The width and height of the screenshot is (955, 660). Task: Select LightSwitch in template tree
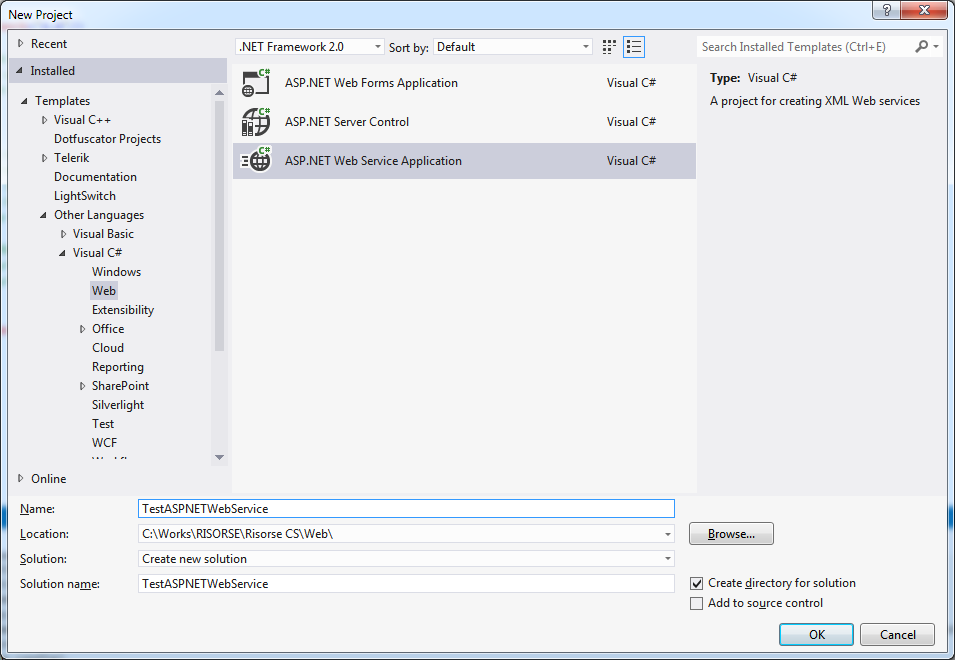tap(85, 196)
